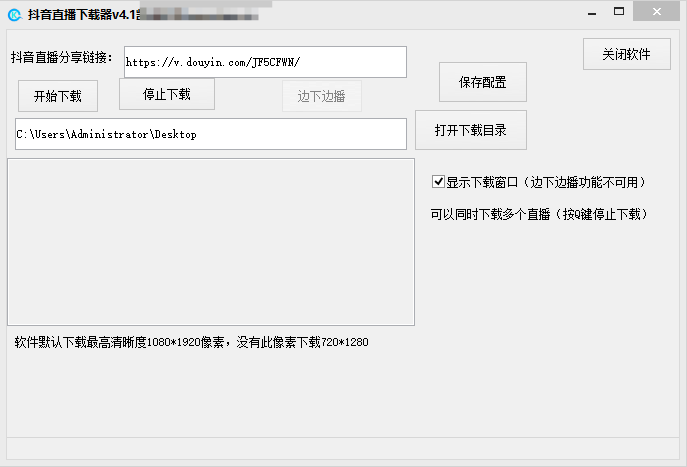Exit using the 关闭软件 button

coord(626,54)
